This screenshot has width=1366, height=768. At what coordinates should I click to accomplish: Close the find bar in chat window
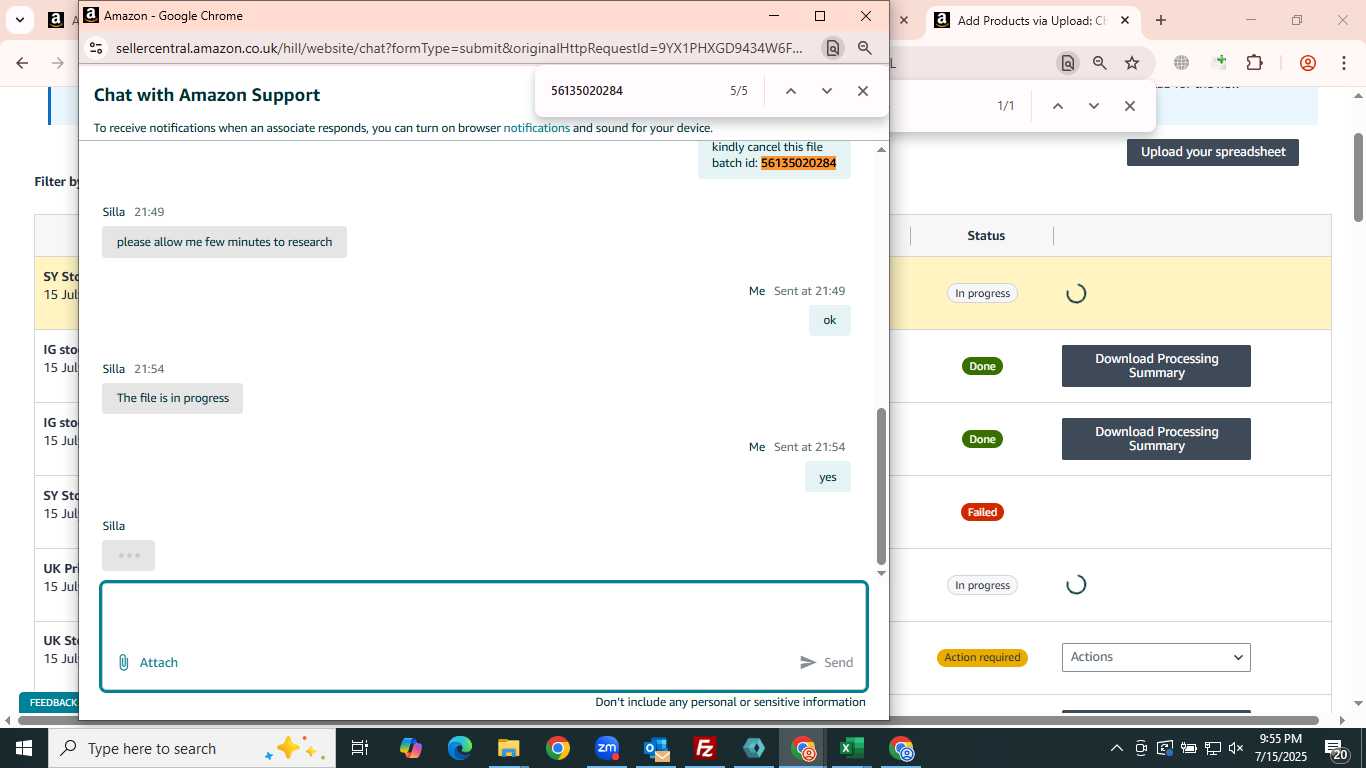click(862, 91)
